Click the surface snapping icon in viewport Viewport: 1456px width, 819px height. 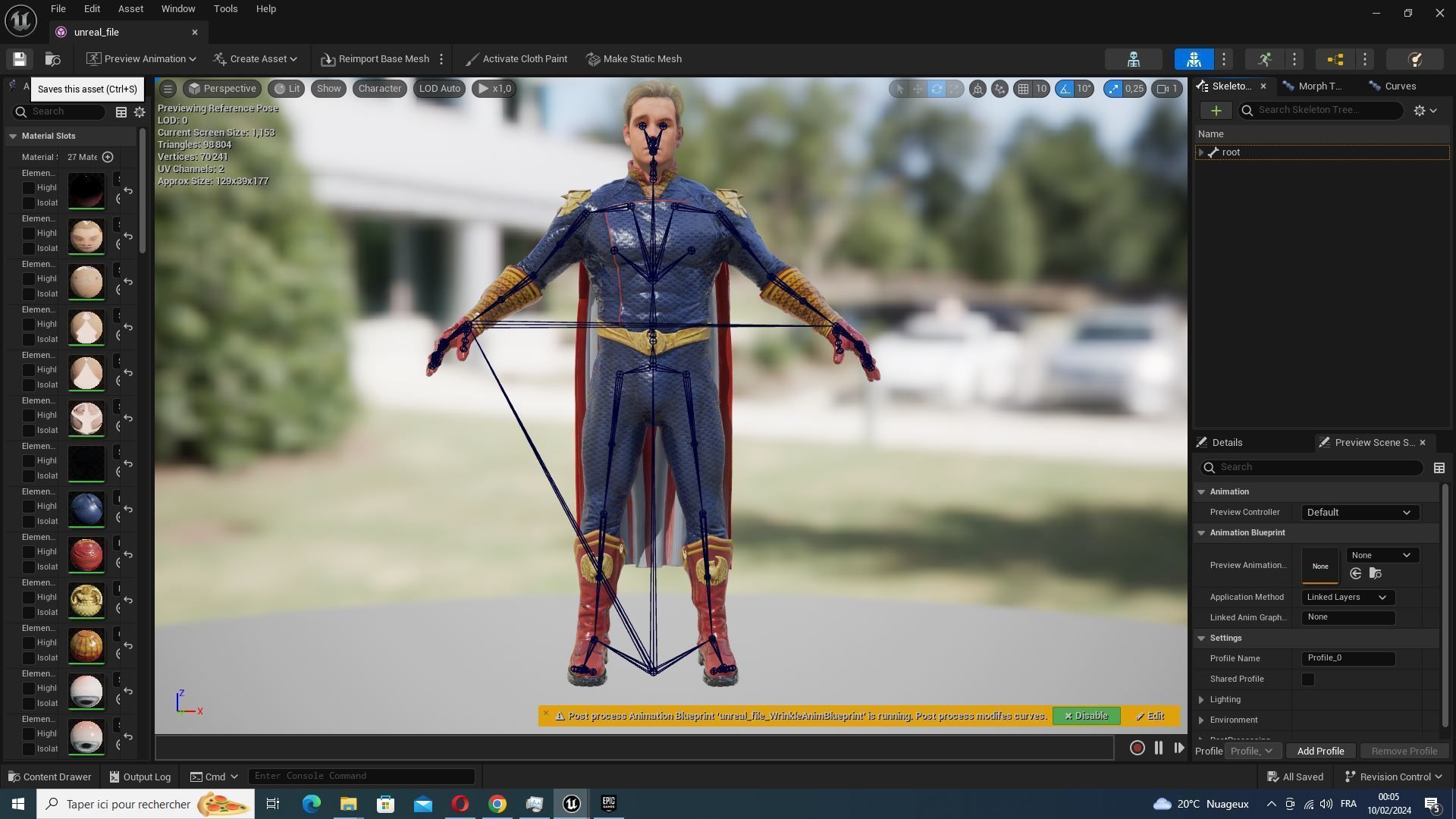[999, 89]
